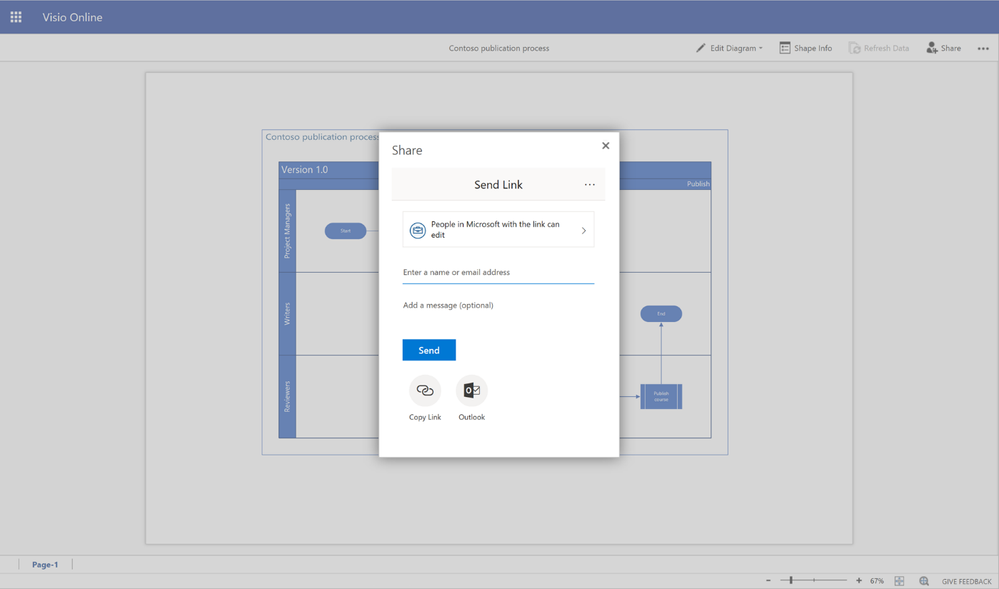This screenshot has height=589, width=999.
Task: Click the Writers swimlane label
Action: click(x=287, y=314)
